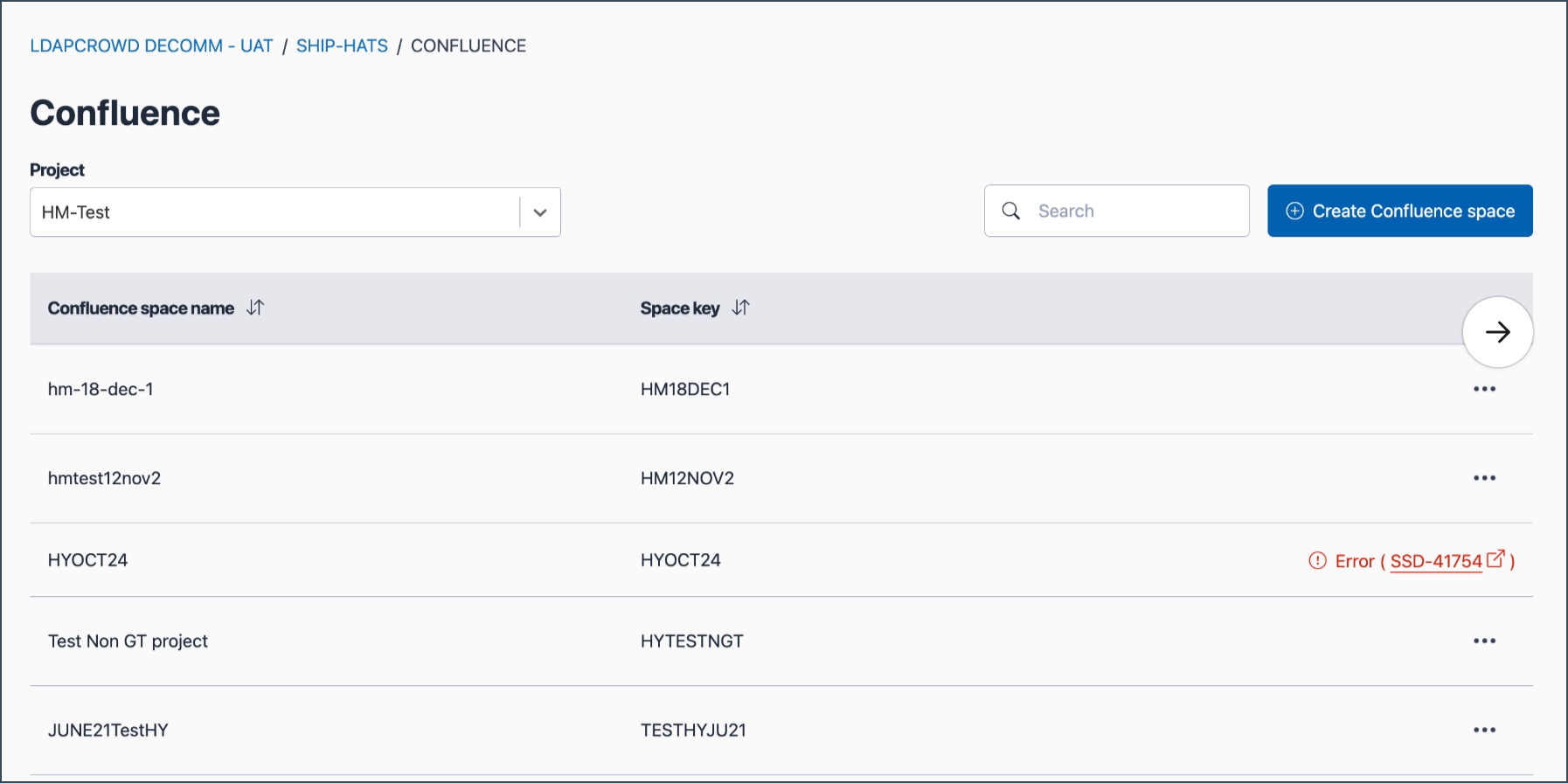The image size is (1568, 783).
Task: Go to the SHIP-HATS breadcrumb link
Action: click(342, 46)
